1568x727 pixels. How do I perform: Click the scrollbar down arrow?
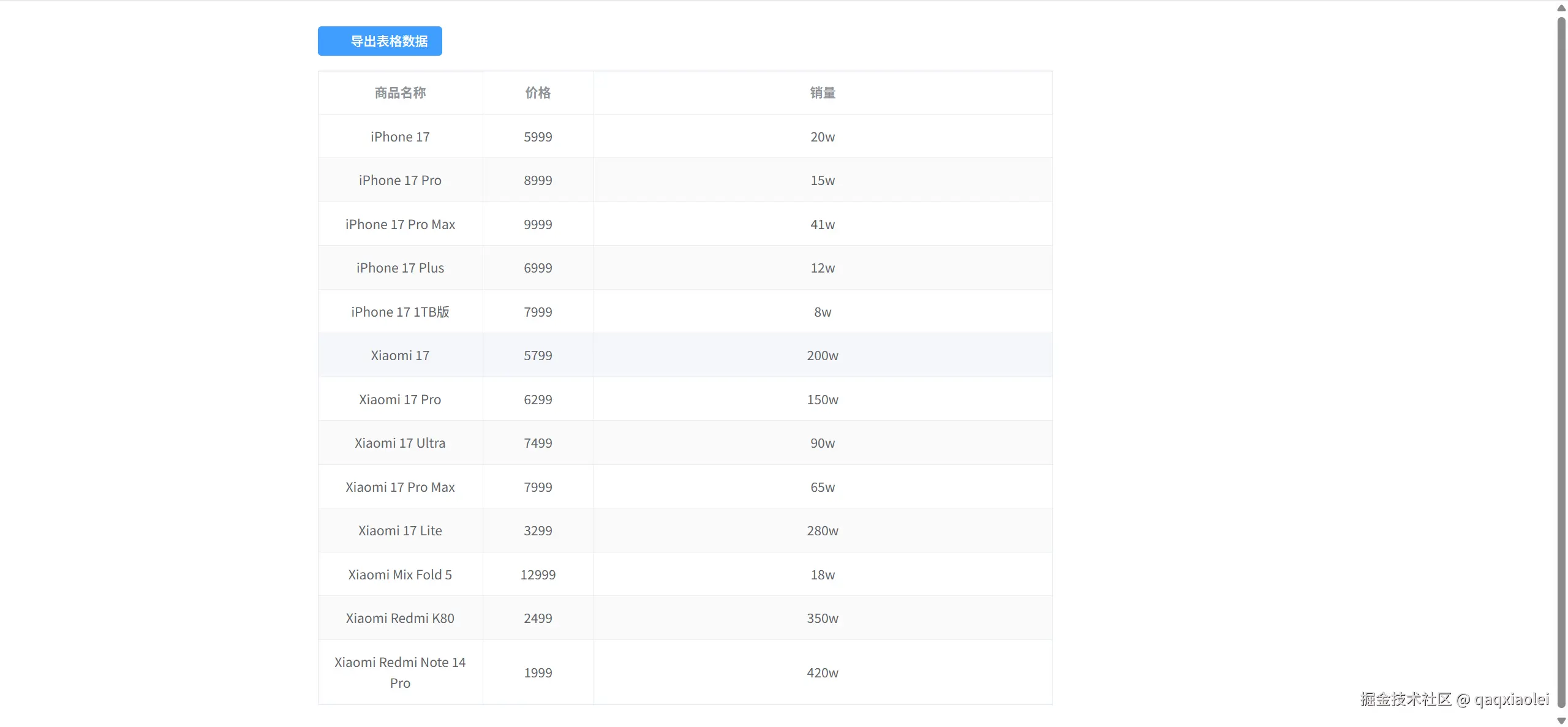(x=1561, y=720)
